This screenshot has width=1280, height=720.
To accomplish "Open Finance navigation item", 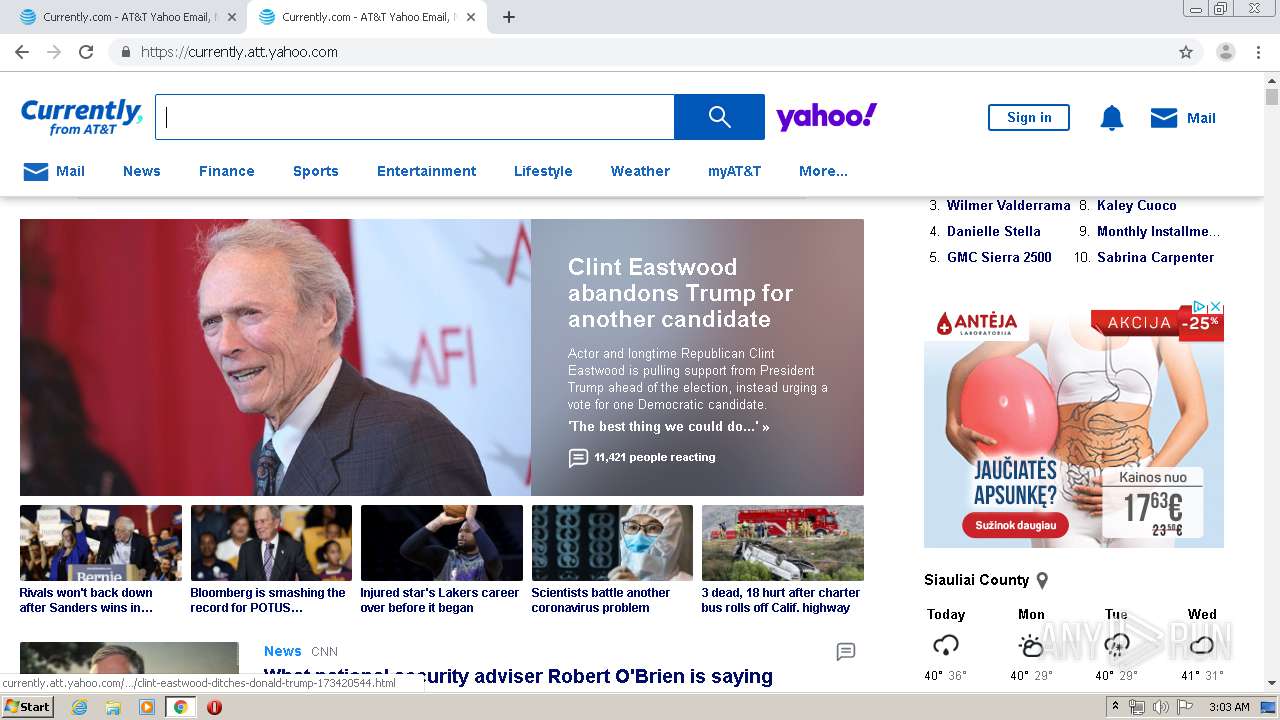I will [x=227, y=171].
